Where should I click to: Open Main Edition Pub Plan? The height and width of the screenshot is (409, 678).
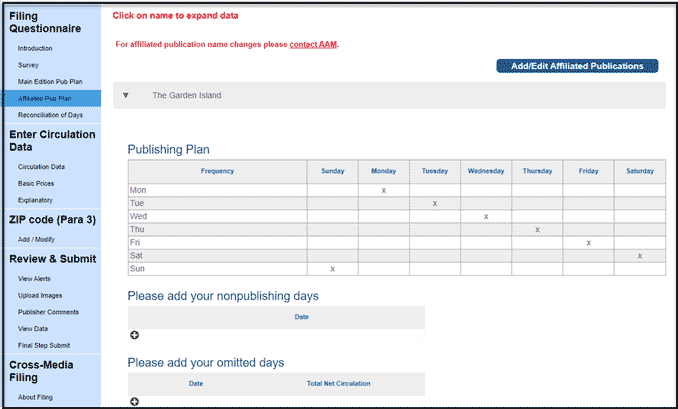(x=50, y=81)
